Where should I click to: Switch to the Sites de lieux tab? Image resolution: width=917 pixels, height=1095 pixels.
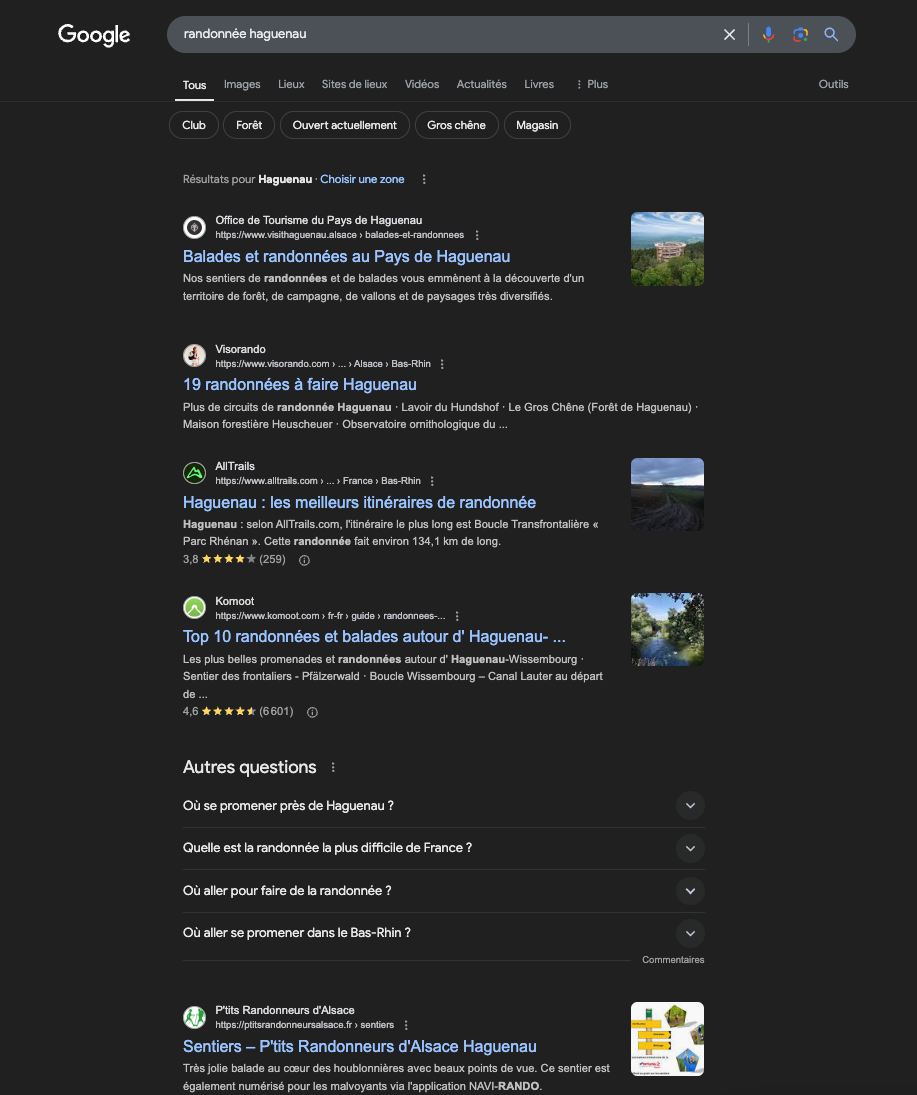click(354, 84)
